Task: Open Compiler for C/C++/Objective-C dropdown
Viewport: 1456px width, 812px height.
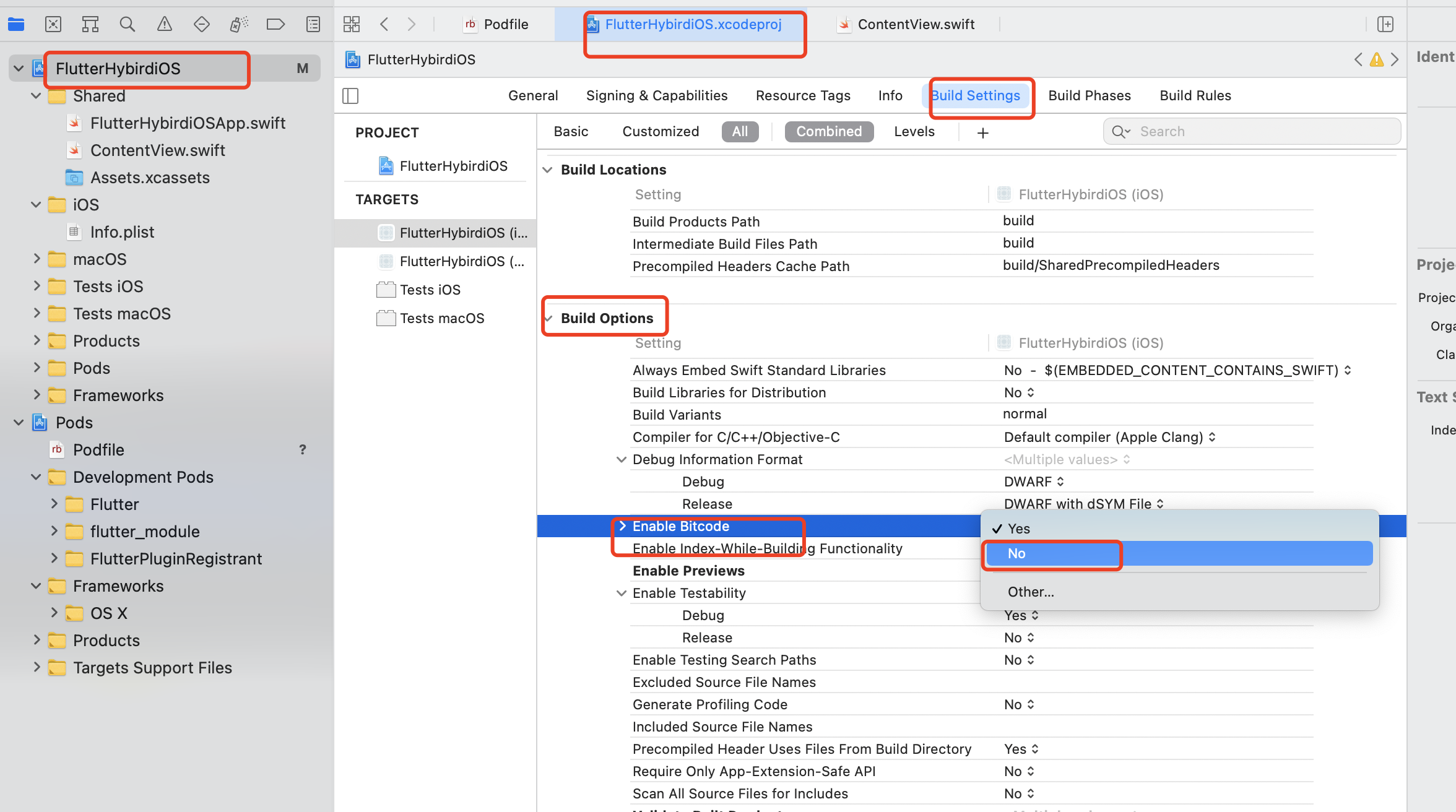Action: click(x=1110, y=437)
